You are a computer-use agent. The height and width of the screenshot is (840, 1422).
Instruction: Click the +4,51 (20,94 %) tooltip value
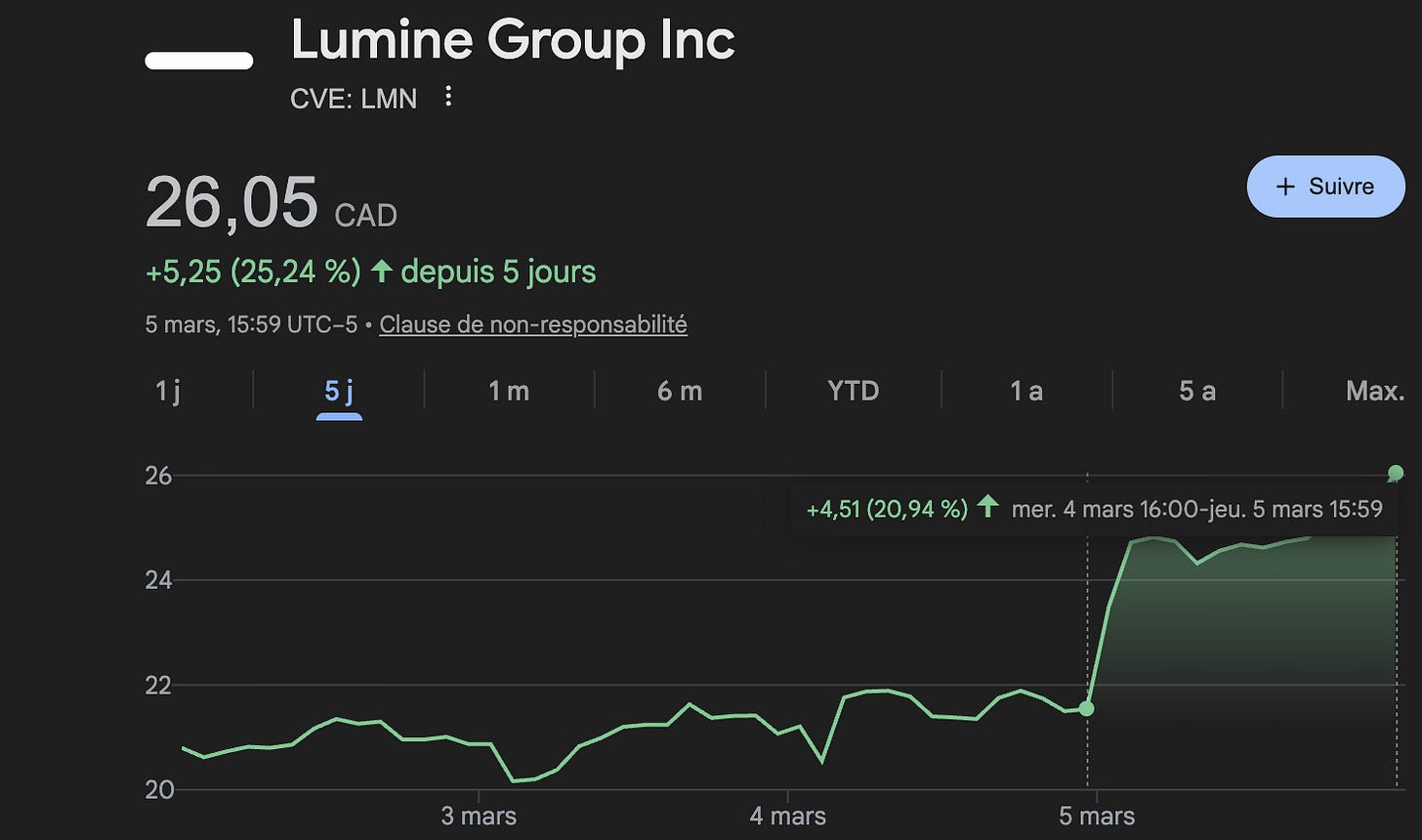click(x=887, y=509)
